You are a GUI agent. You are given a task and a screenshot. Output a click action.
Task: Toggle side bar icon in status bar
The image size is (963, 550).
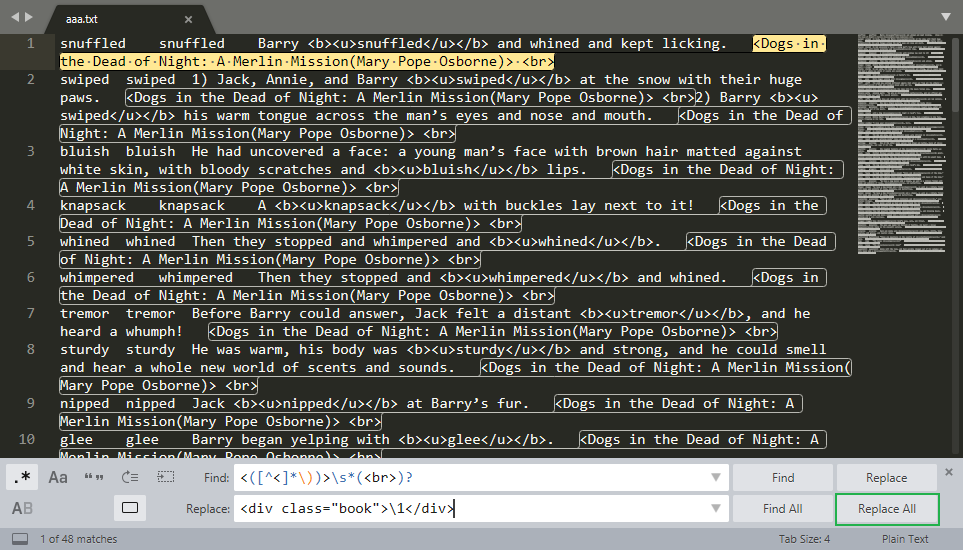click(x=20, y=539)
